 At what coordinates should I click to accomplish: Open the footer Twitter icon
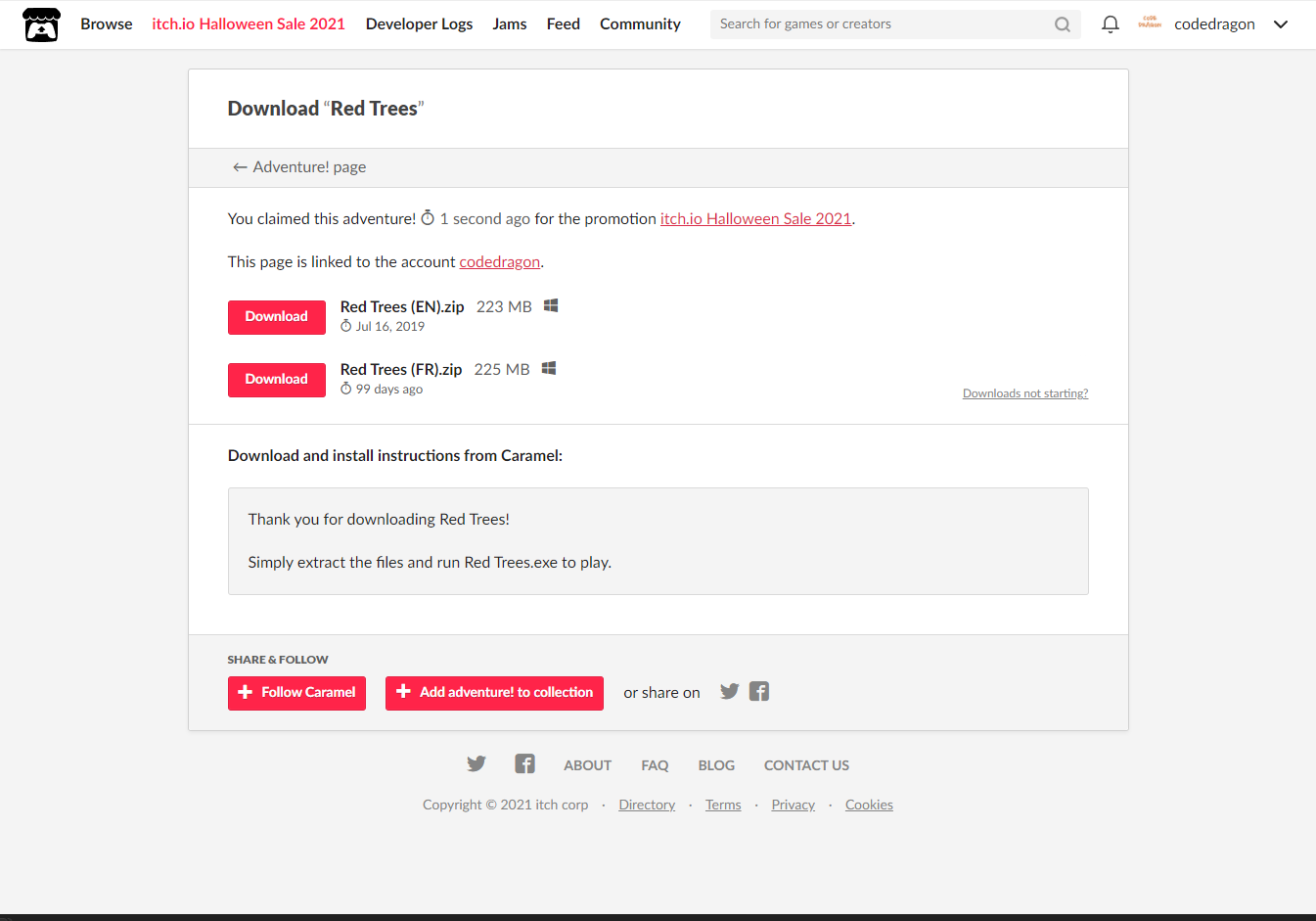click(x=476, y=763)
